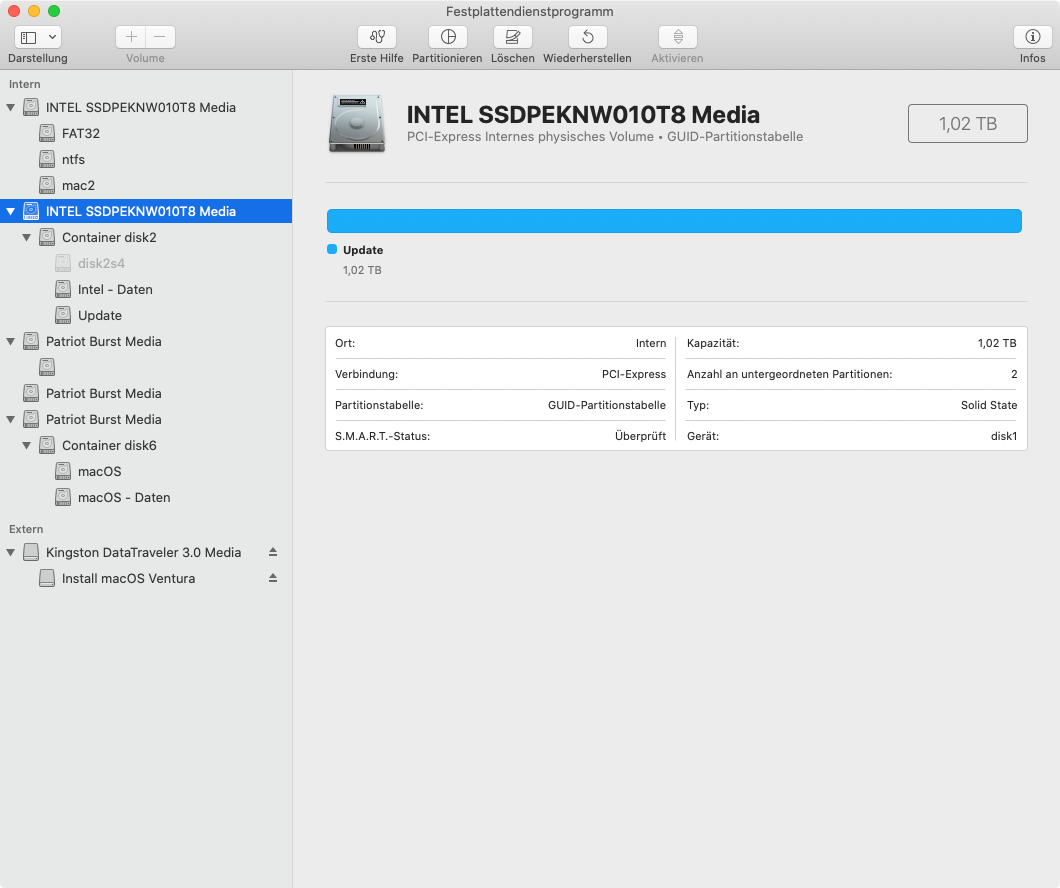Collapse the Kingston DataTraveler disclosure triangle

pyautogui.click(x=11, y=552)
